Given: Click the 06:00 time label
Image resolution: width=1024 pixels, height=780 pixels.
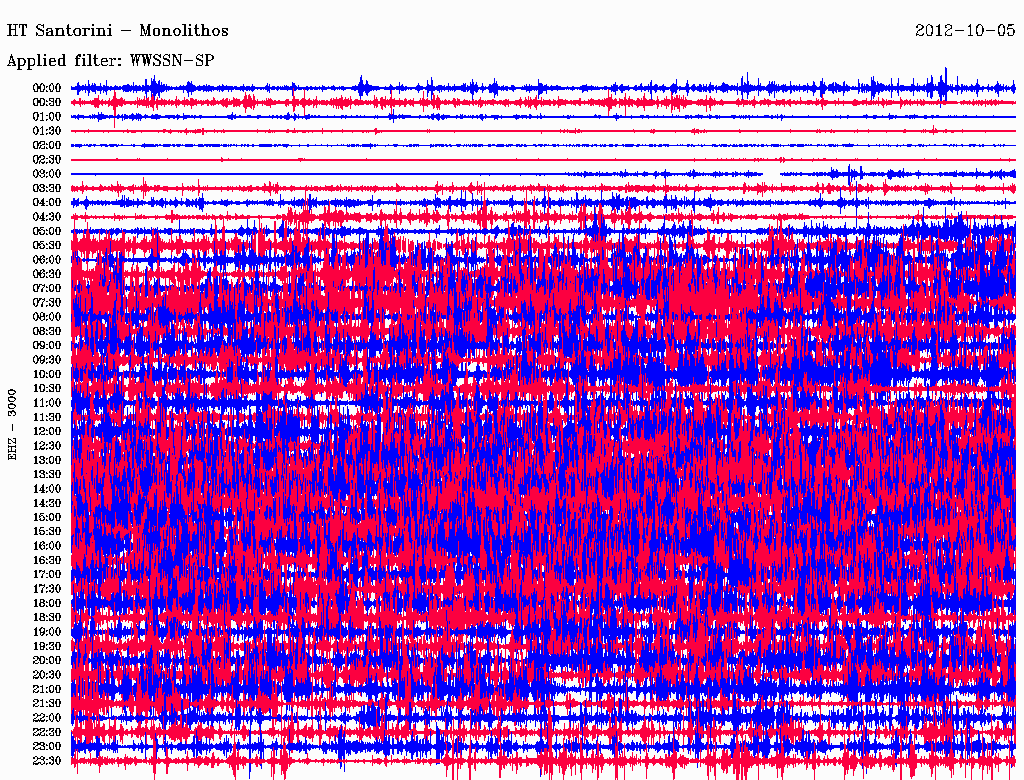Looking at the screenshot, I should (x=47, y=260).
